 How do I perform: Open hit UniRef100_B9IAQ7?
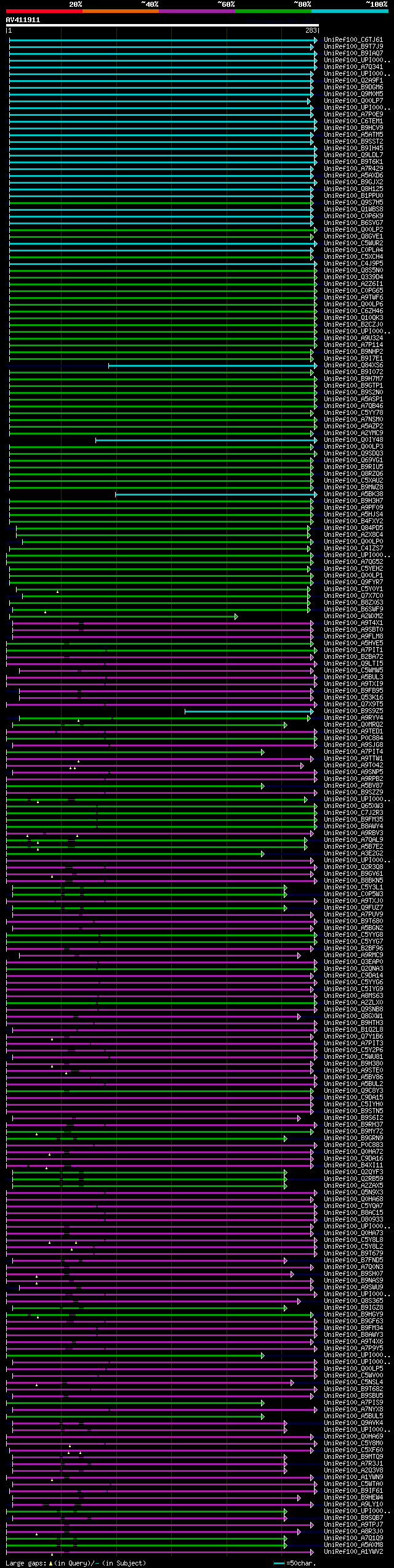click(x=353, y=54)
